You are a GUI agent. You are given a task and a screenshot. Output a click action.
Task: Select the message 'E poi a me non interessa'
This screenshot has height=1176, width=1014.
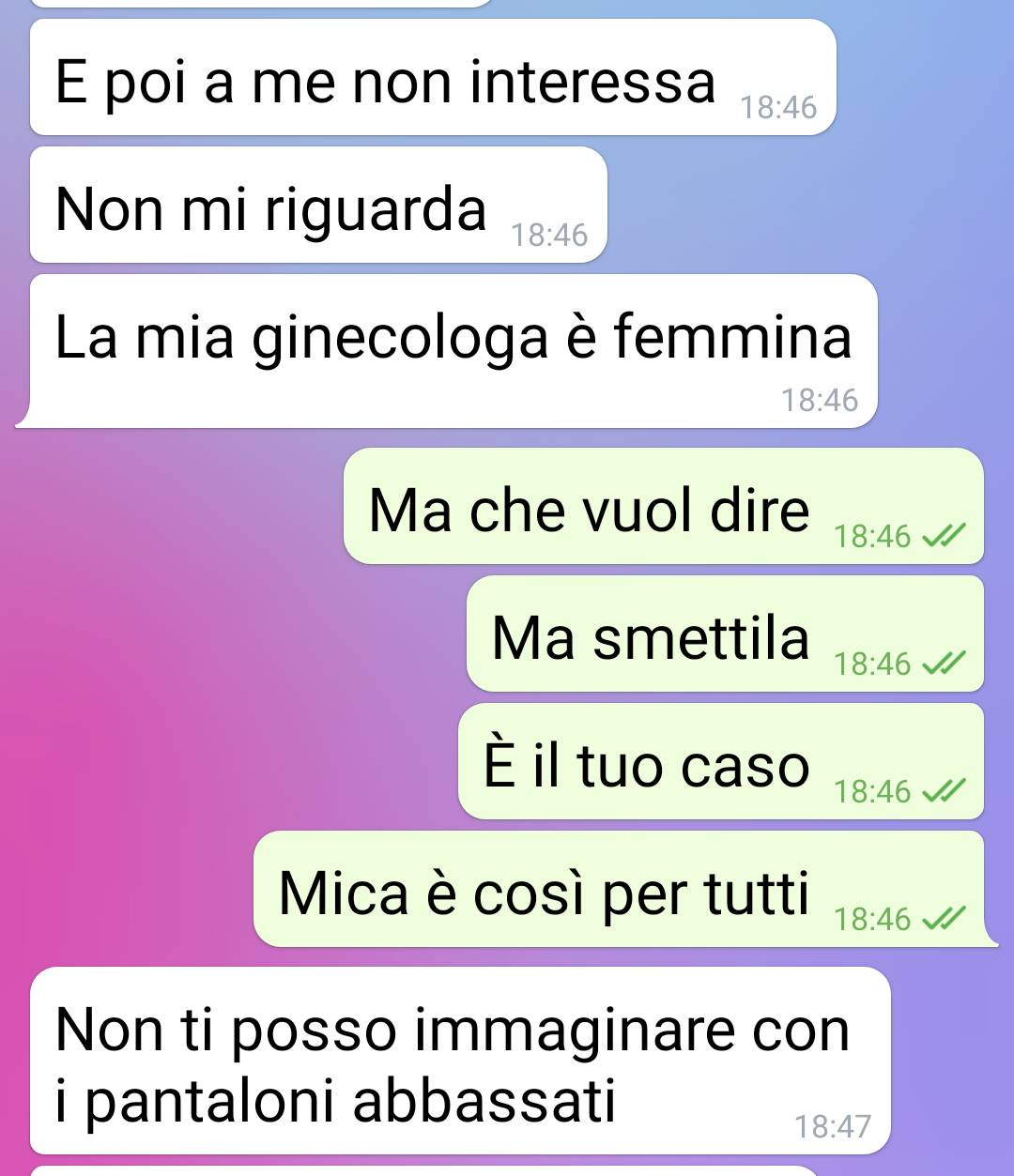(433, 77)
